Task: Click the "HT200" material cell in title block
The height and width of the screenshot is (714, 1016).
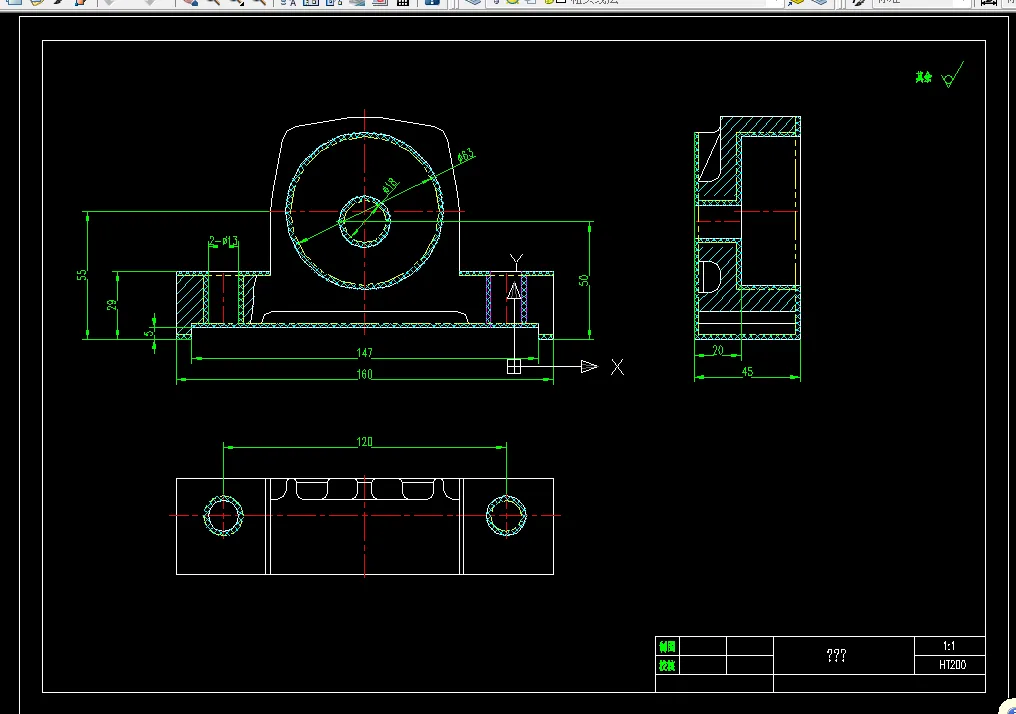Action: (x=949, y=665)
